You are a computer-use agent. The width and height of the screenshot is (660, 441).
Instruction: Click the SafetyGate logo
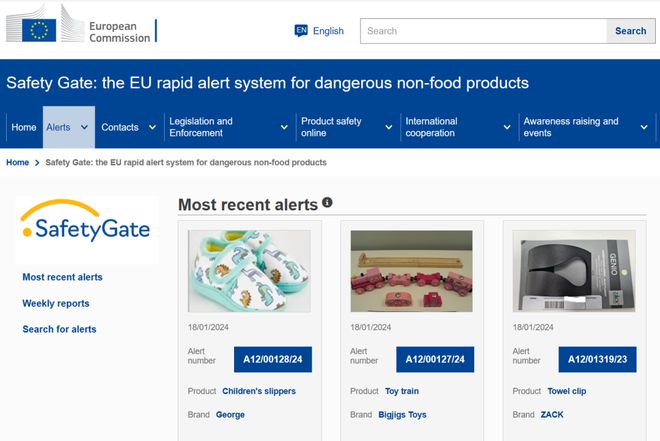(x=87, y=222)
